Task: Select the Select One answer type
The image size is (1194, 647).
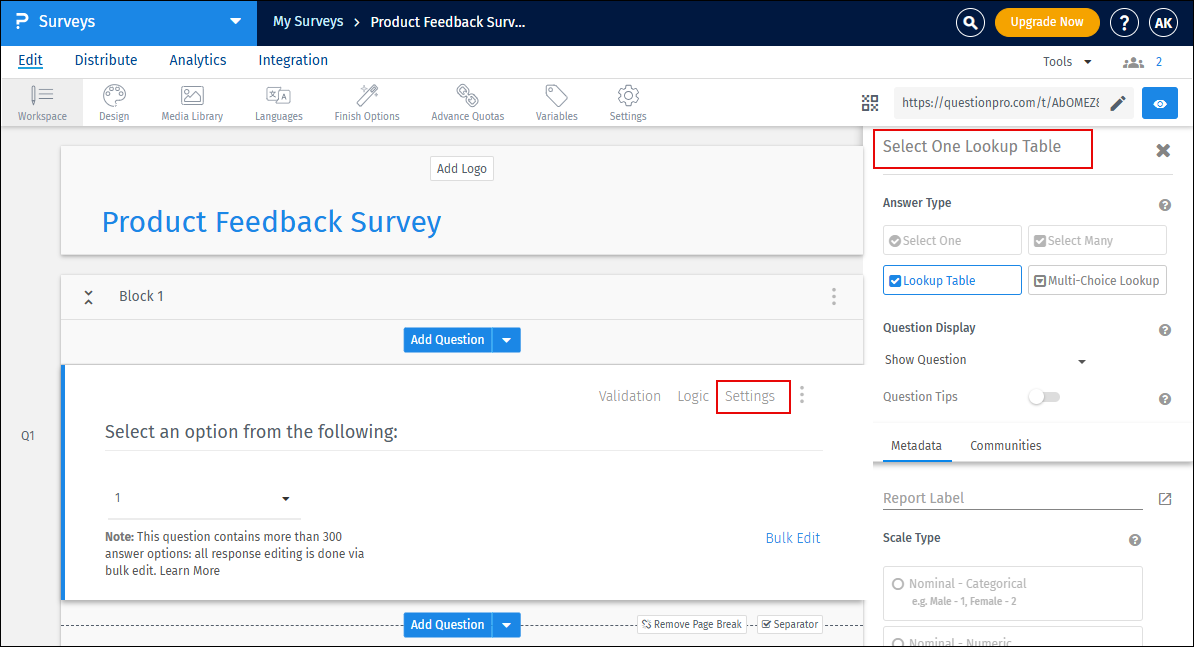Action: [x=952, y=241]
